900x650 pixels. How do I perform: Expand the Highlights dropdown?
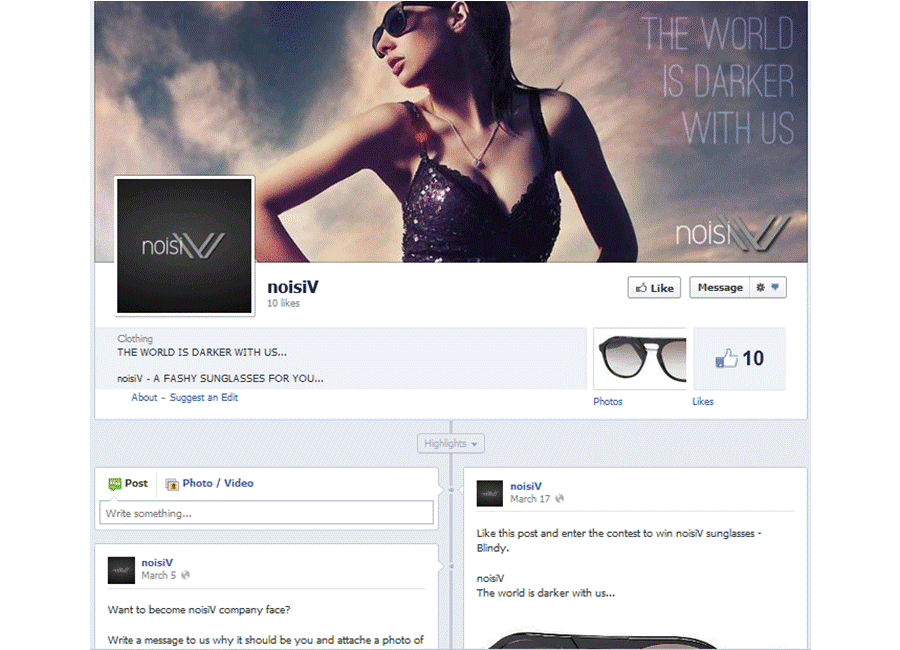pyautogui.click(x=450, y=443)
